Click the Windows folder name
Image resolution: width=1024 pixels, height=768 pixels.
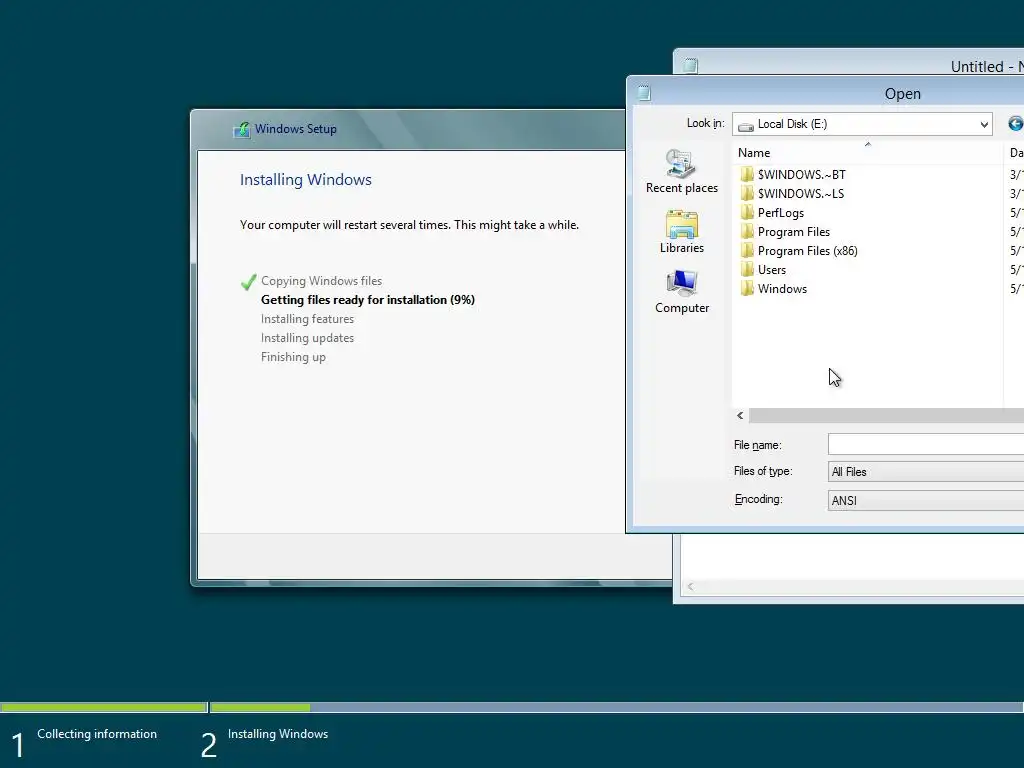782,288
